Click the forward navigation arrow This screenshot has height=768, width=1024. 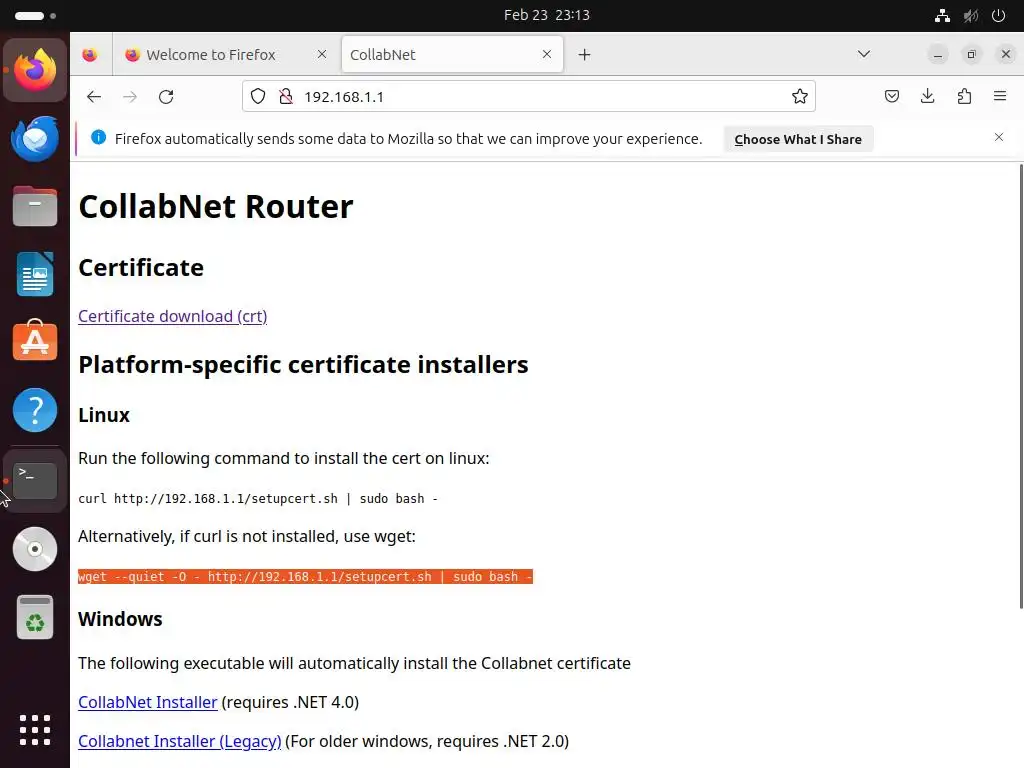point(130,97)
